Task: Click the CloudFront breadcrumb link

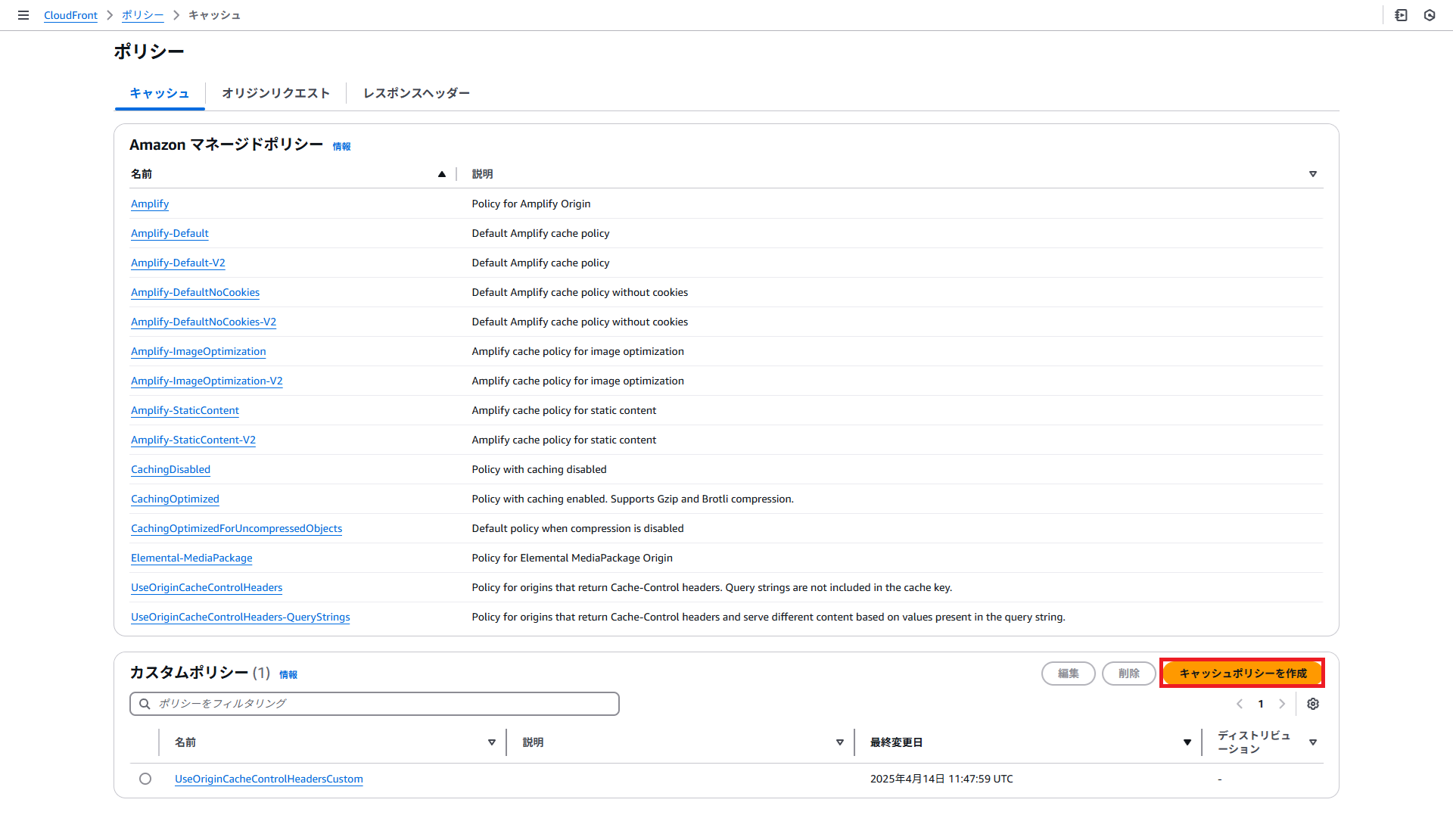Action: [70, 15]
